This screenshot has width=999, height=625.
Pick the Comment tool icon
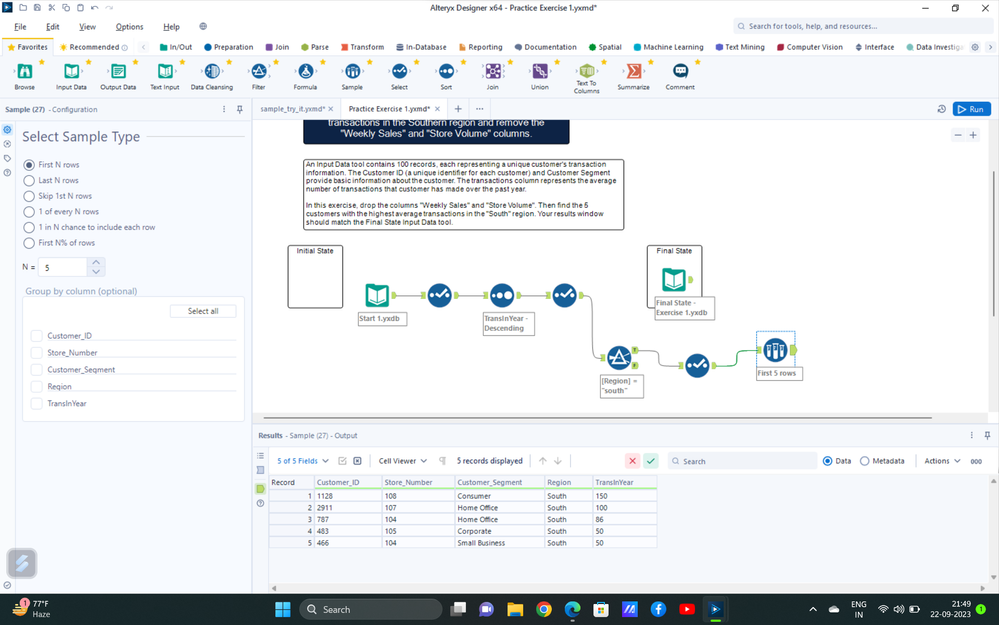click(x=680, y=71)
